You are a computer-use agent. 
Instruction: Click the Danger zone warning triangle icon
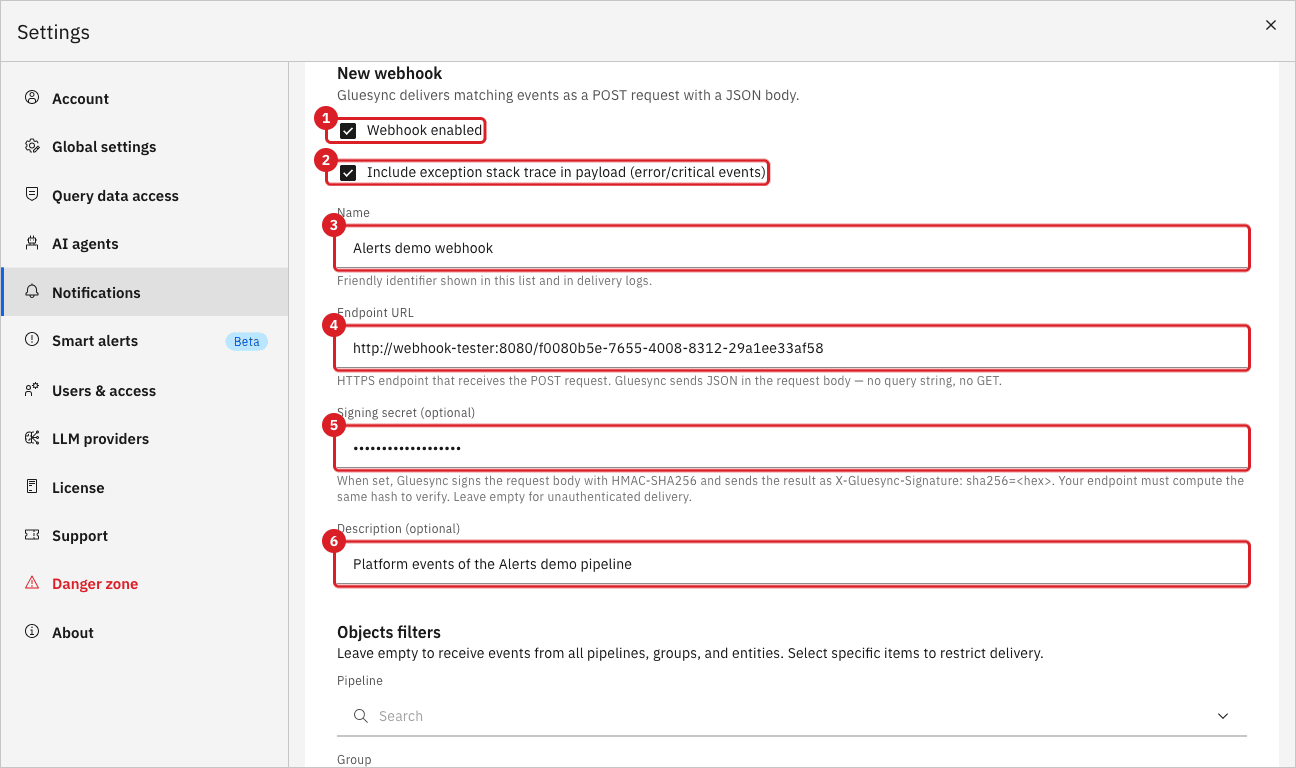[x=32, y=583]
